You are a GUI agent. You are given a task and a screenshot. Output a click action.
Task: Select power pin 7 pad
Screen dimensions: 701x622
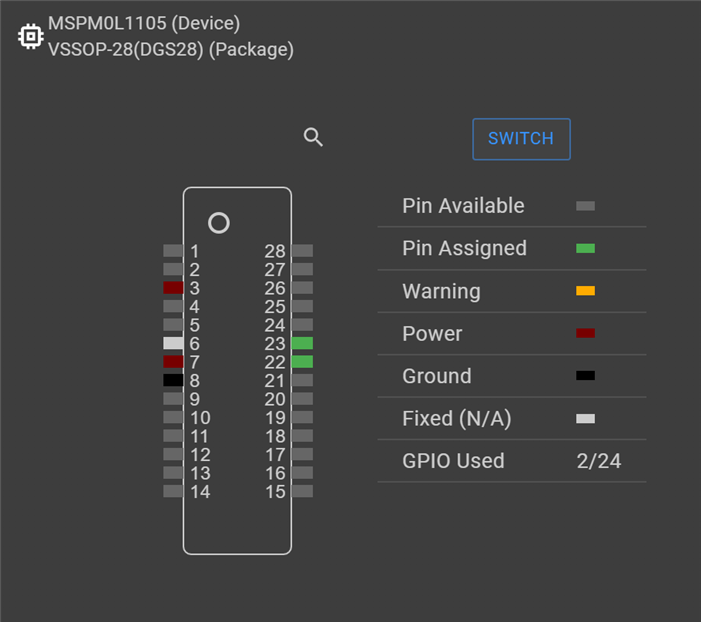pos(173,362)
